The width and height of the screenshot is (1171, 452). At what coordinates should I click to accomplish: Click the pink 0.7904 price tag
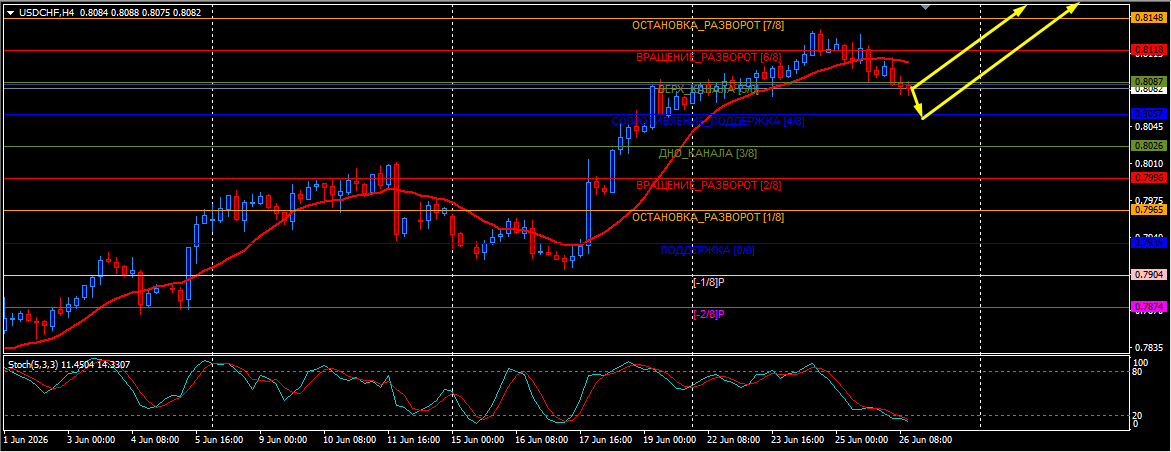[1149, 275]
